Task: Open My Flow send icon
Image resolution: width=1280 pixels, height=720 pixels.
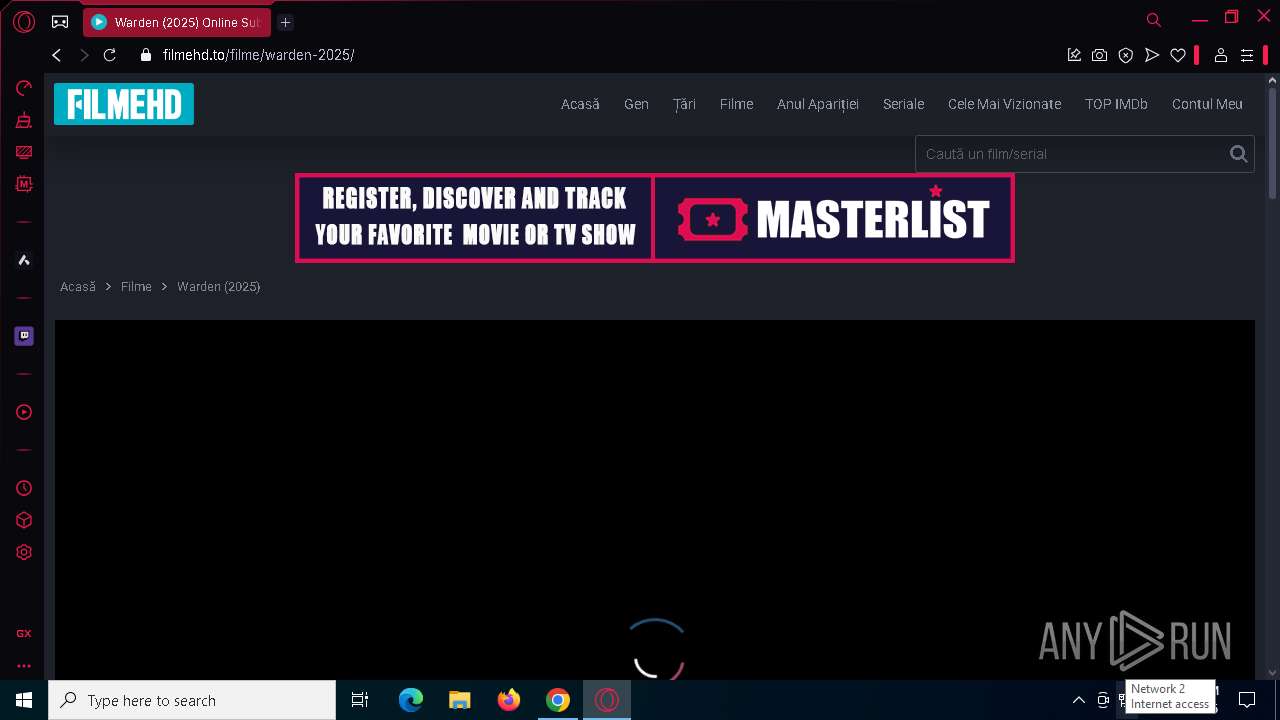Action: click(1152, 55)
